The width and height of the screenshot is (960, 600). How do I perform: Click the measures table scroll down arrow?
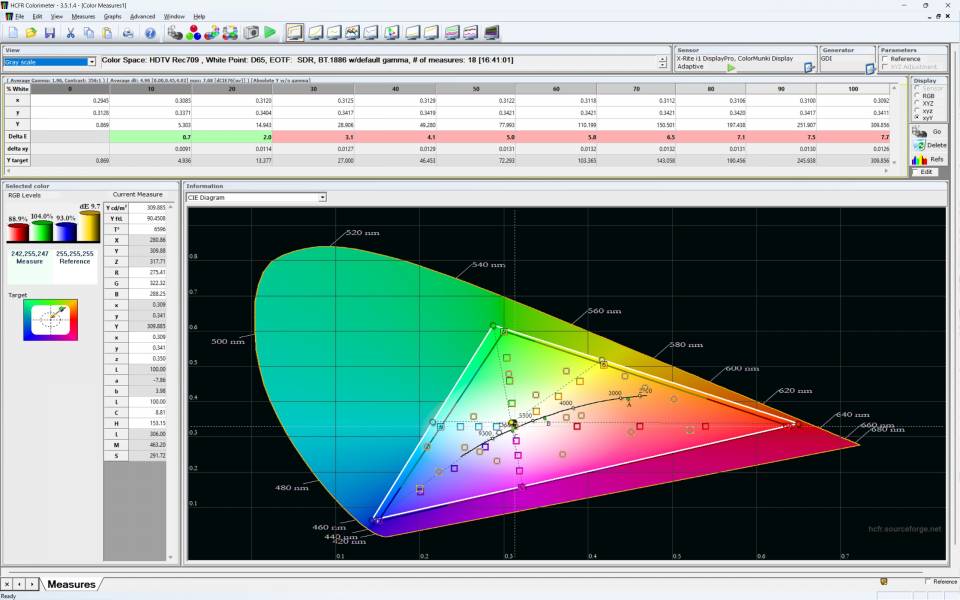pyautogui.click(x=894, y=162)
